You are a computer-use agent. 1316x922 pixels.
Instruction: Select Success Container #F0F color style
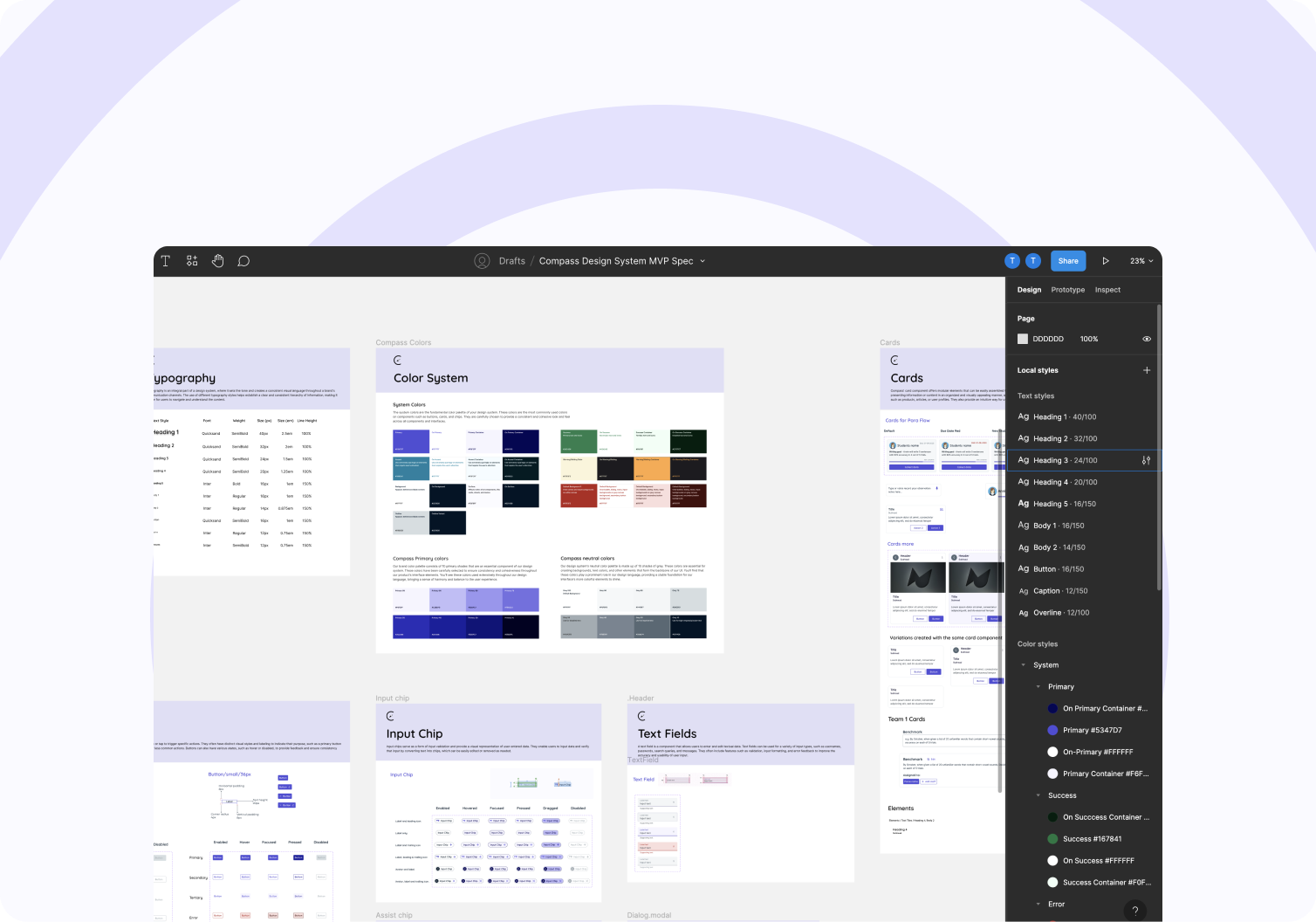pyautogui.click(x=1098, y=883)
